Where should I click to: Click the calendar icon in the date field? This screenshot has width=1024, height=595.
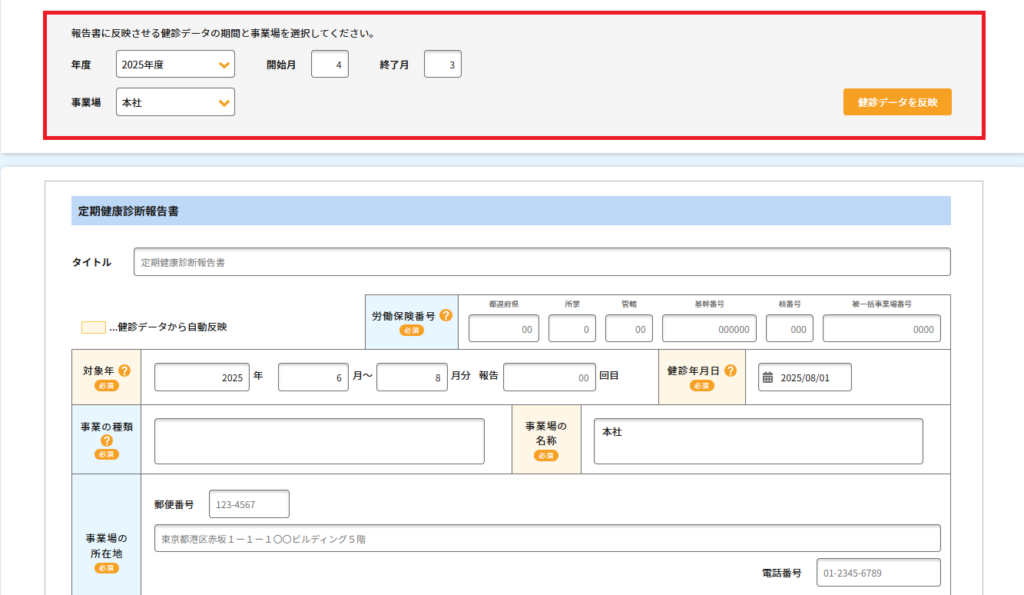tap(768, 378)
